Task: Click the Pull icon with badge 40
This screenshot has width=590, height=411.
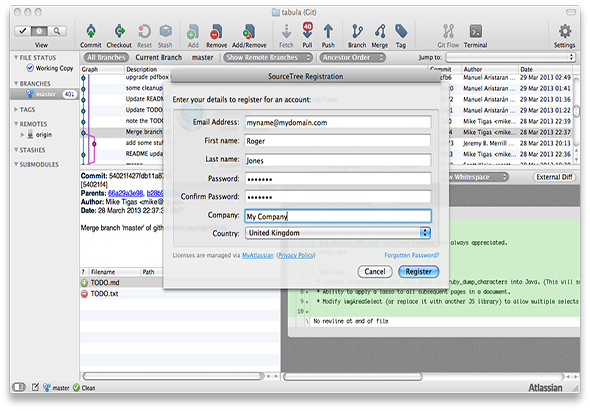Action: (x=307, y=30)
